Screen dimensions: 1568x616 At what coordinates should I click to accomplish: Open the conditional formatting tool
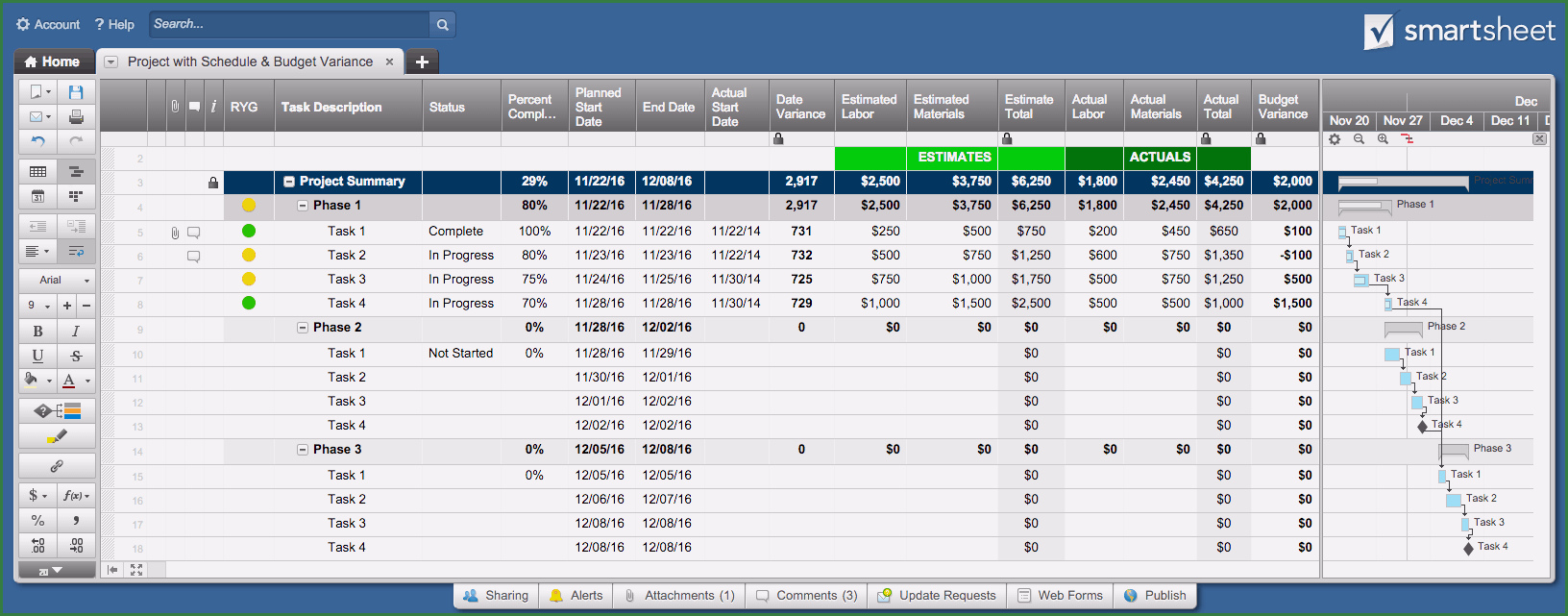pyautogui.click(x=57, y=411)
